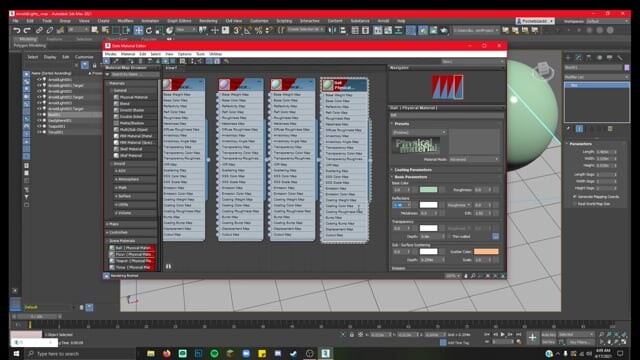Screen dimensions: 640x360
Task: Click the pause icon below material nodes
Action: (x=168, y=266)
